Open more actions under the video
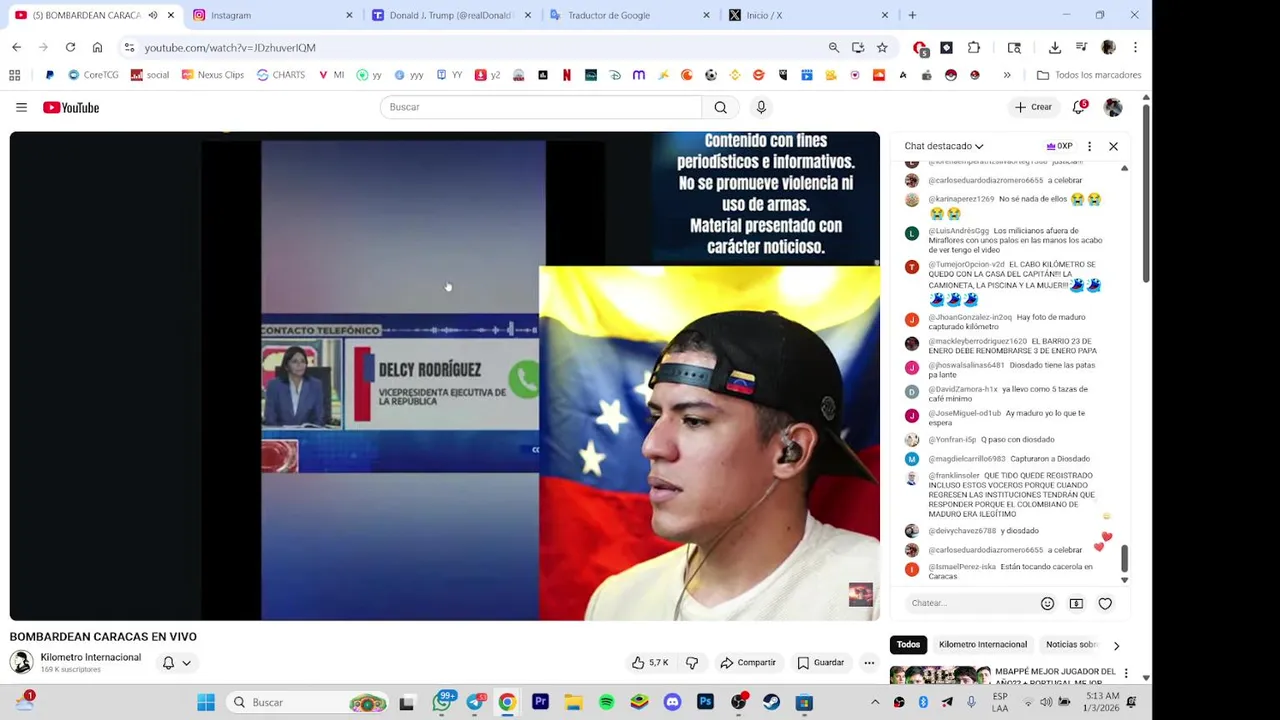 (869, 662)
